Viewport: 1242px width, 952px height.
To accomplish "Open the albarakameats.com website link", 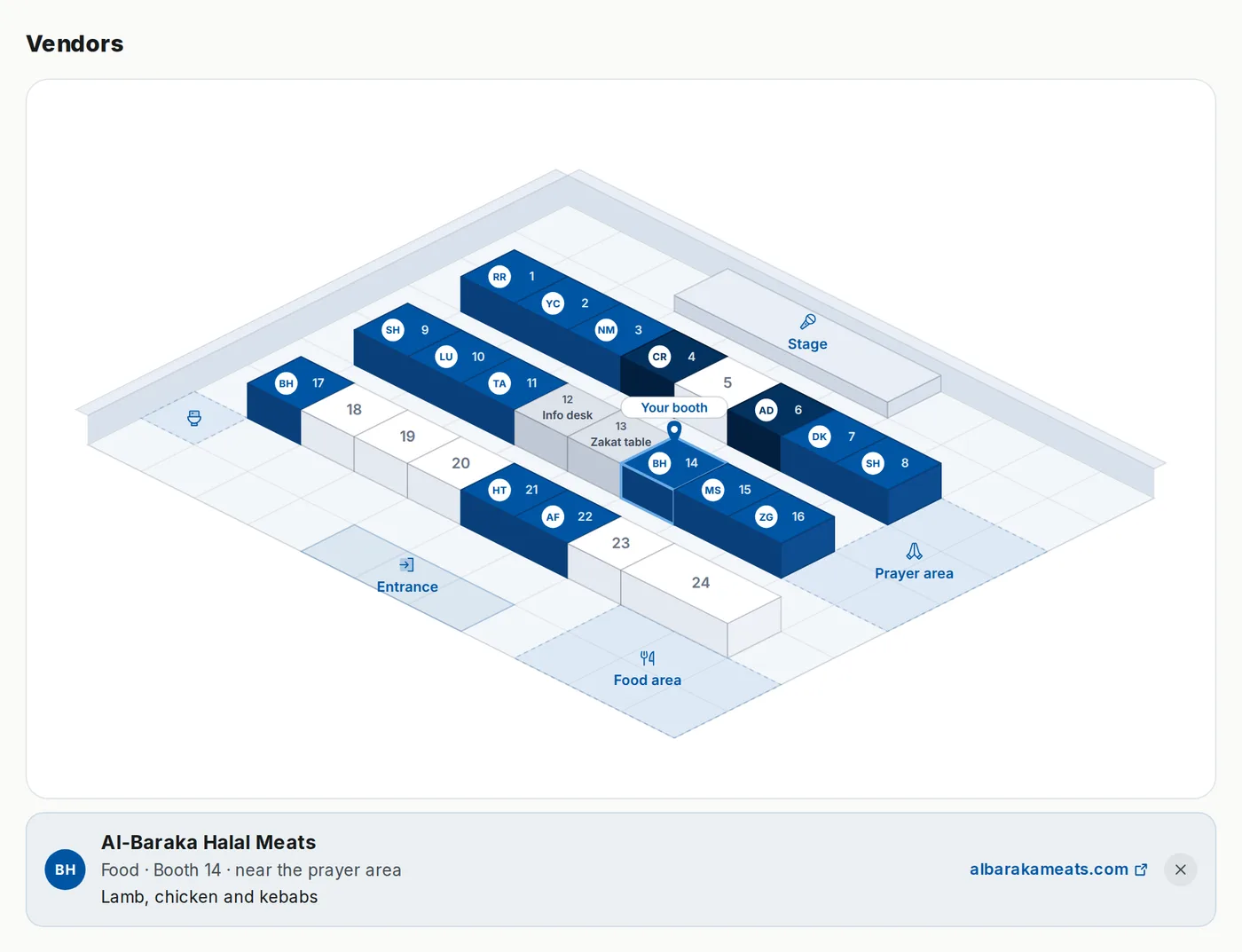I will 1057,869.
